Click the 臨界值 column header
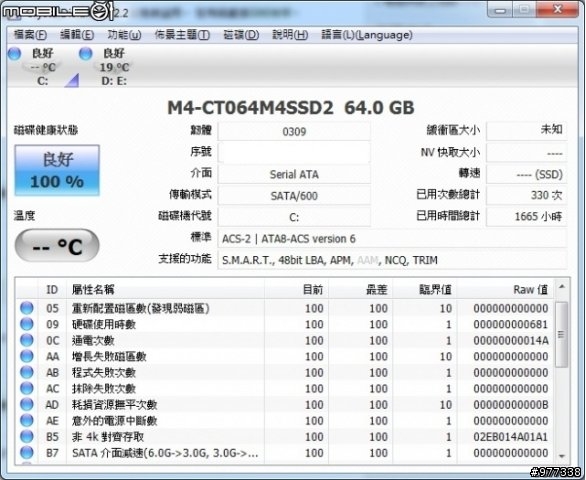The image size is (586, 480). 425,289
